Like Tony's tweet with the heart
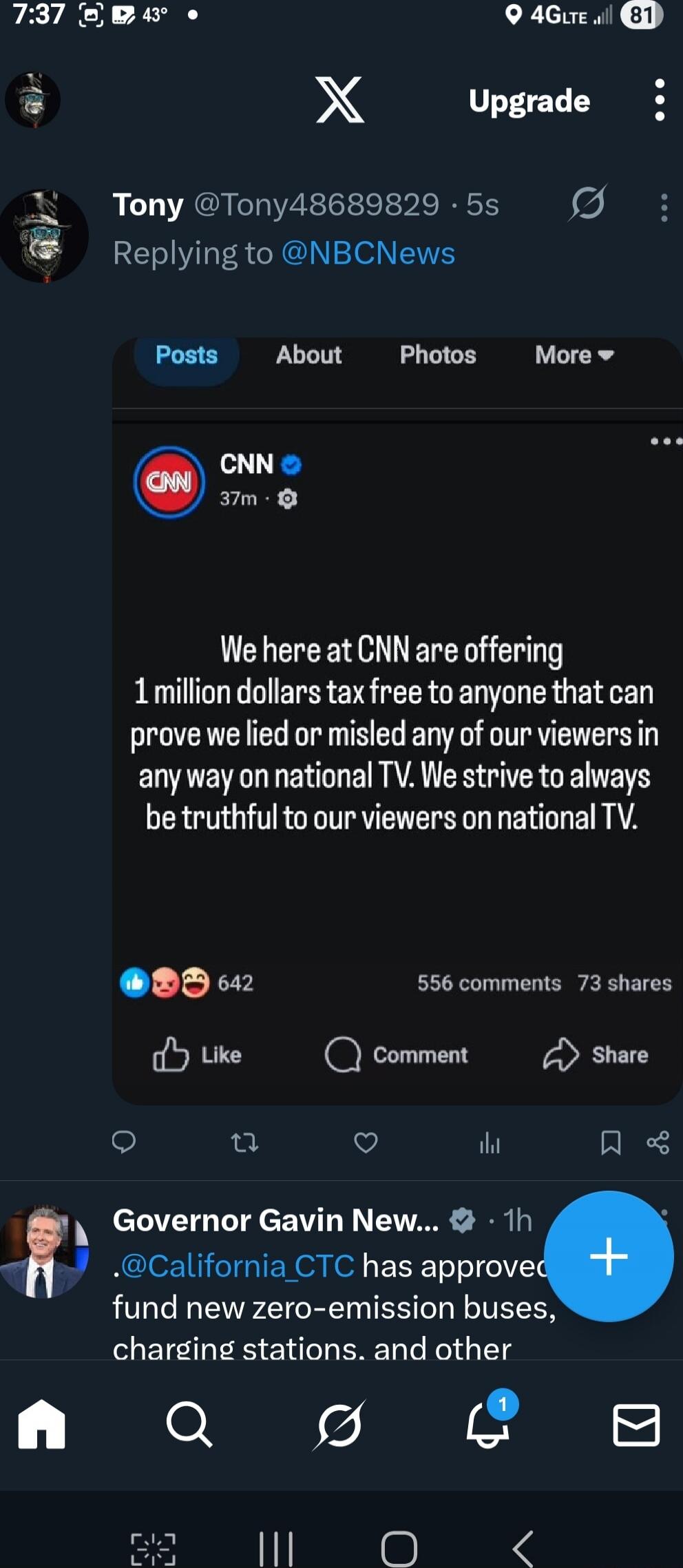Viewport: 683px width, 1568px height. pos(366,1143)
